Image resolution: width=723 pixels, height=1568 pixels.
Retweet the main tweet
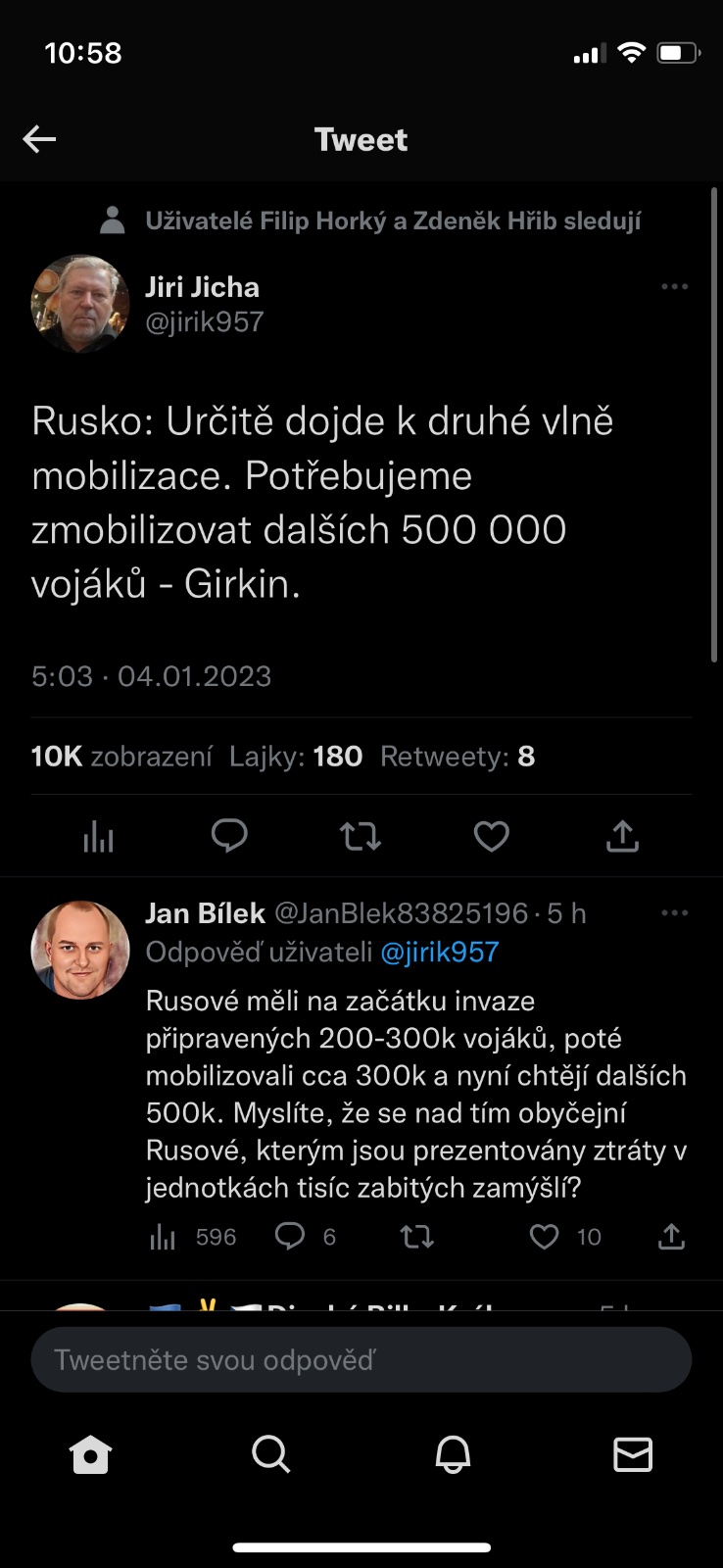click(x=360, y=836)
